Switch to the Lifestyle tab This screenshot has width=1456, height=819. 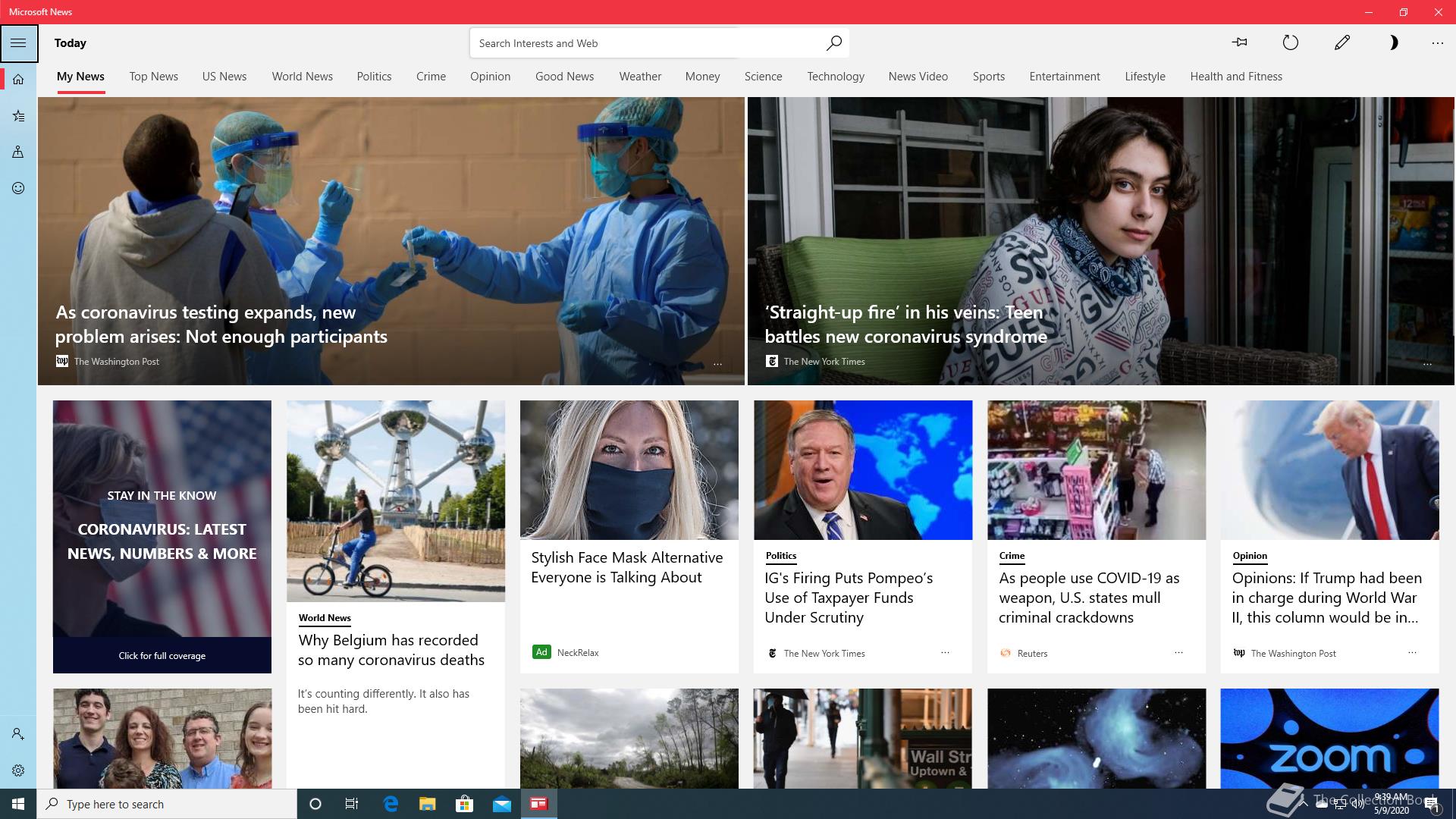1145,77
